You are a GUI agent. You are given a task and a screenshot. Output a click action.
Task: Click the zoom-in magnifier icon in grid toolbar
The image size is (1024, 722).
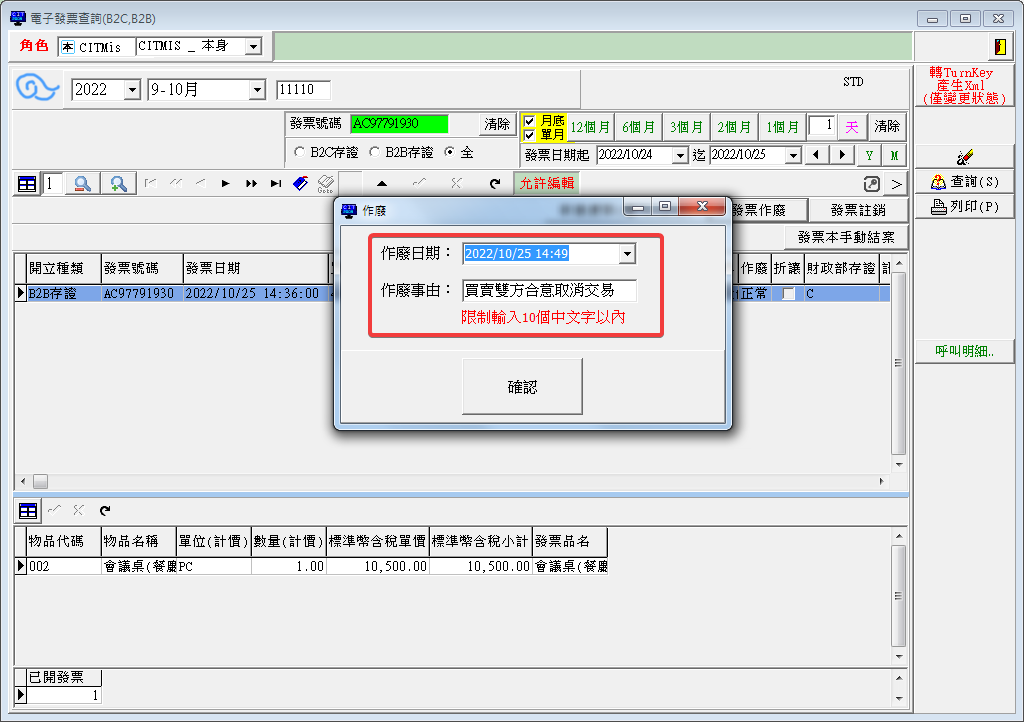pyautogui.click(x=119, y=183)
